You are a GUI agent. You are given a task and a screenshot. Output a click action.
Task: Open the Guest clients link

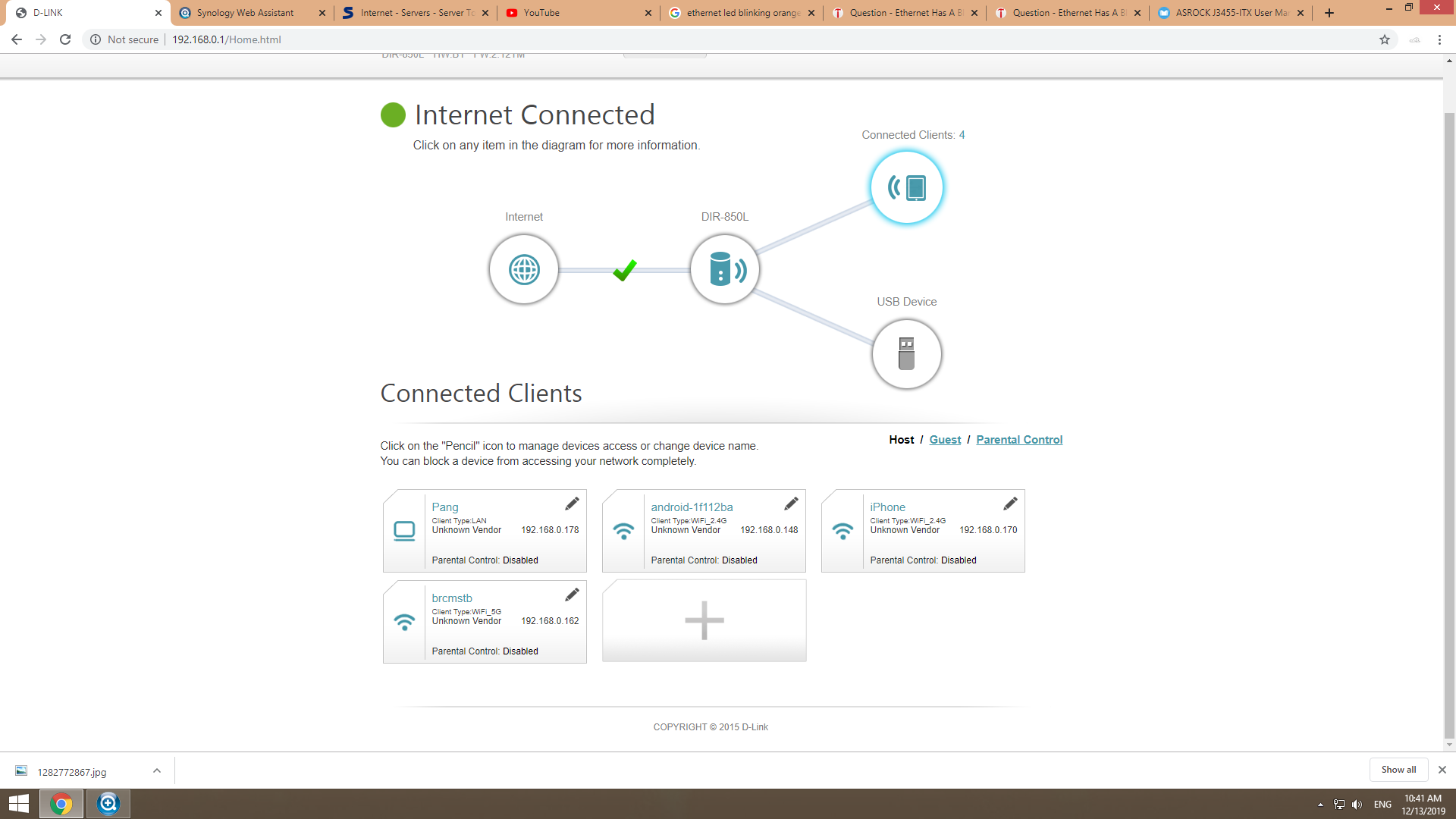pyautogui.click(x=945, y=440)
